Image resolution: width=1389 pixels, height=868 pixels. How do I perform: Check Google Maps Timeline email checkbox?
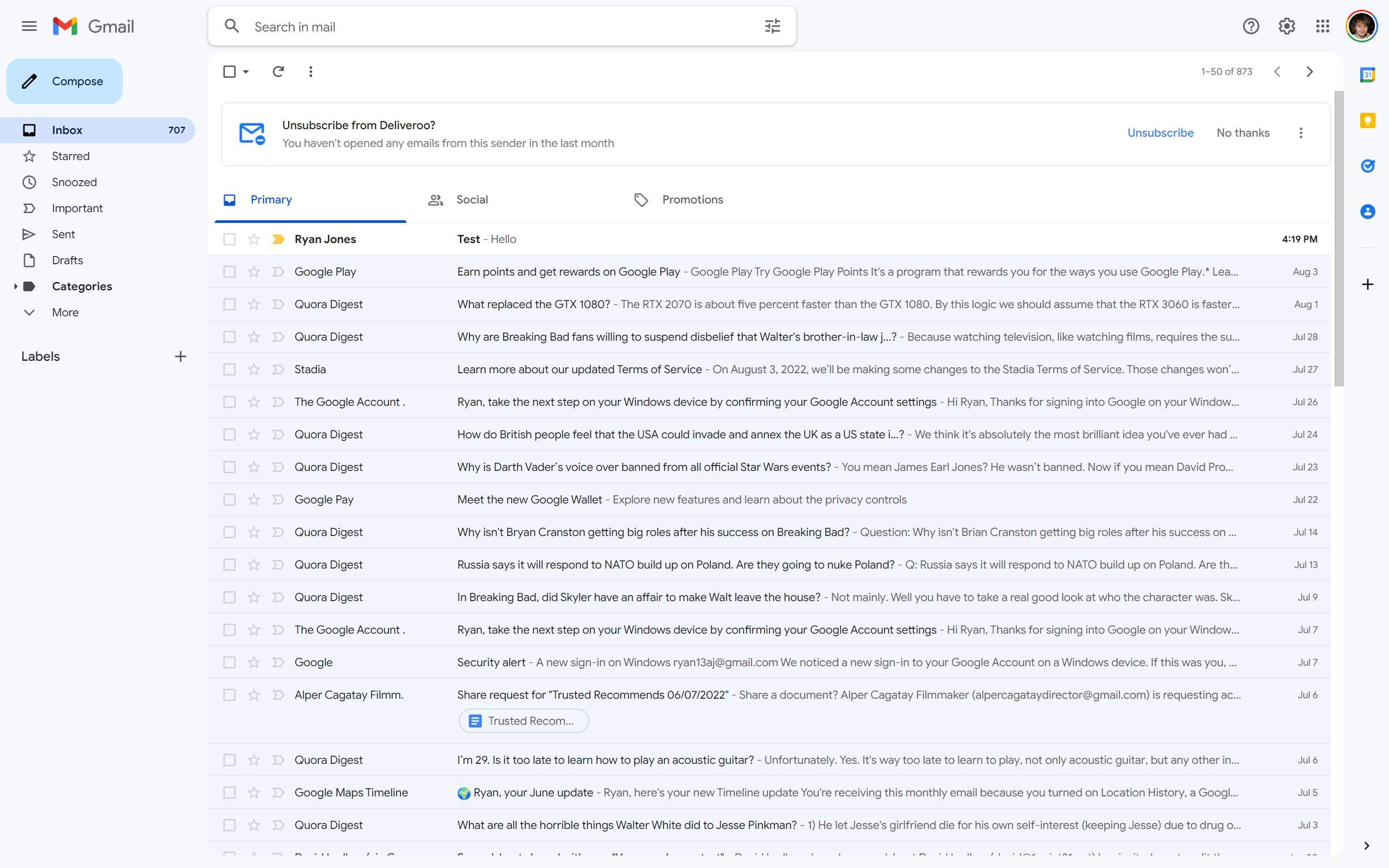coord(230,793)
